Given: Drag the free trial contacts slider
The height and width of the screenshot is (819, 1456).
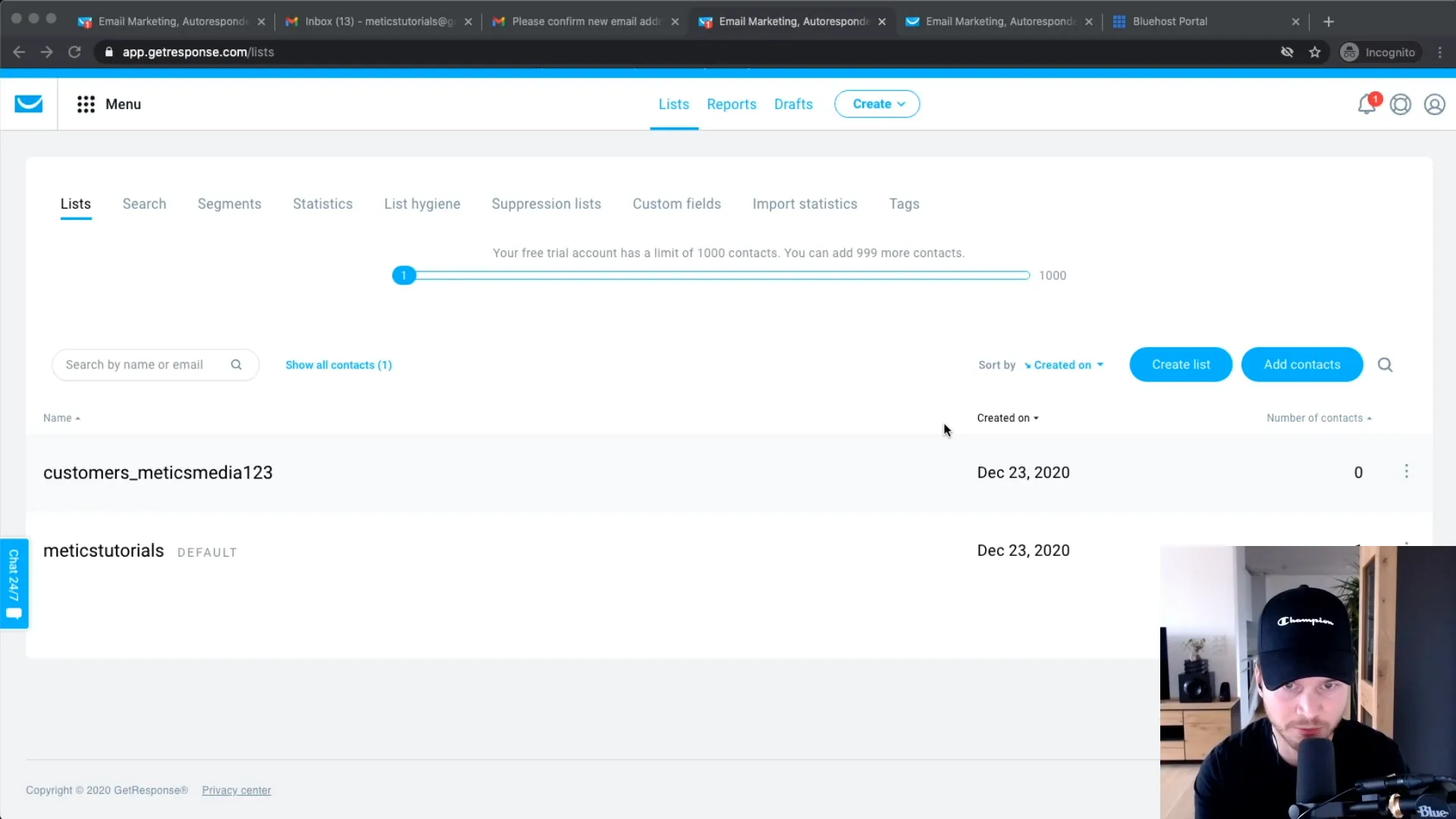Looking at the screenshot, I should (x=404, y=275).
